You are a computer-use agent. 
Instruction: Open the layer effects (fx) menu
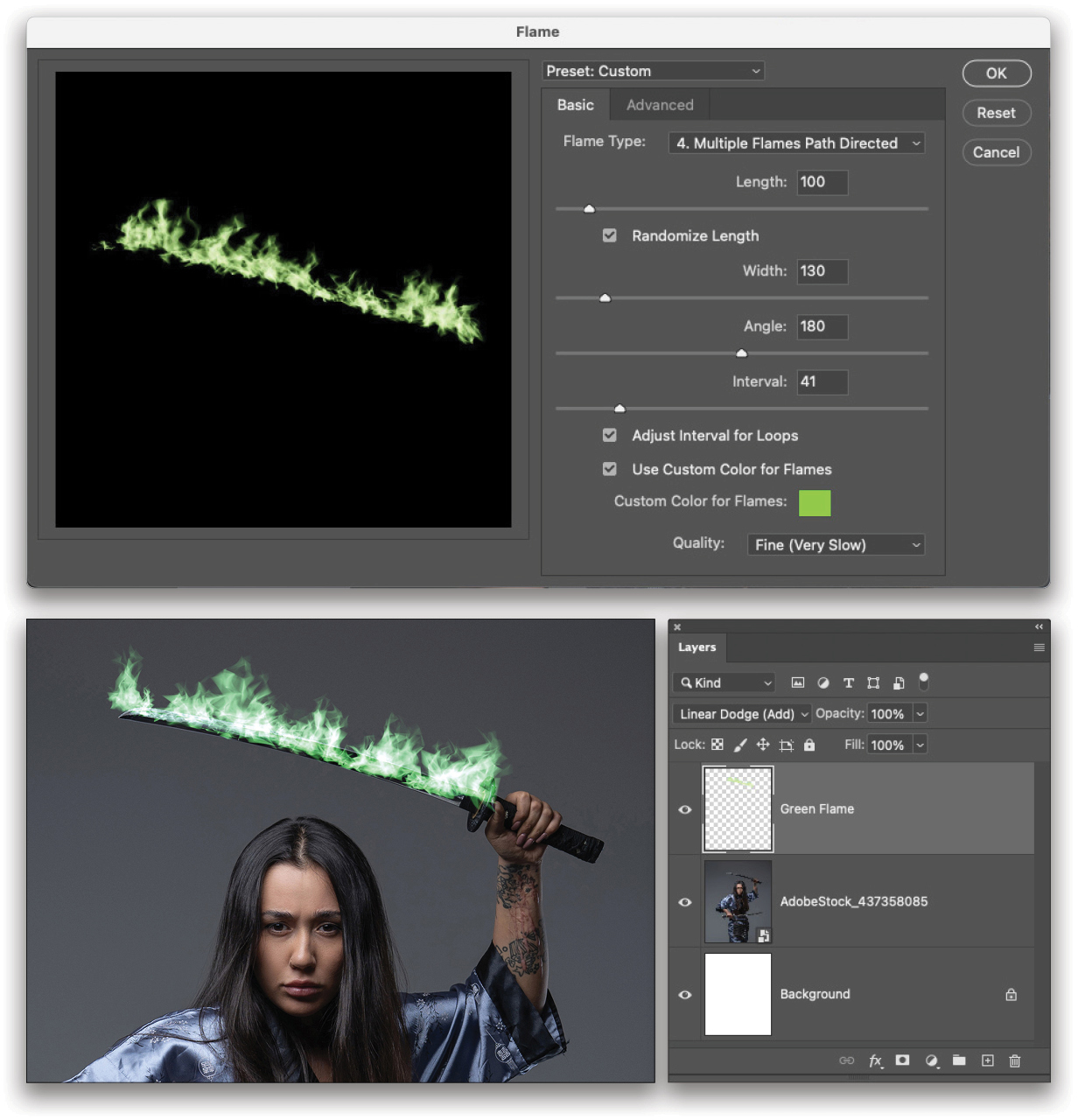[x=875, y=1060]
